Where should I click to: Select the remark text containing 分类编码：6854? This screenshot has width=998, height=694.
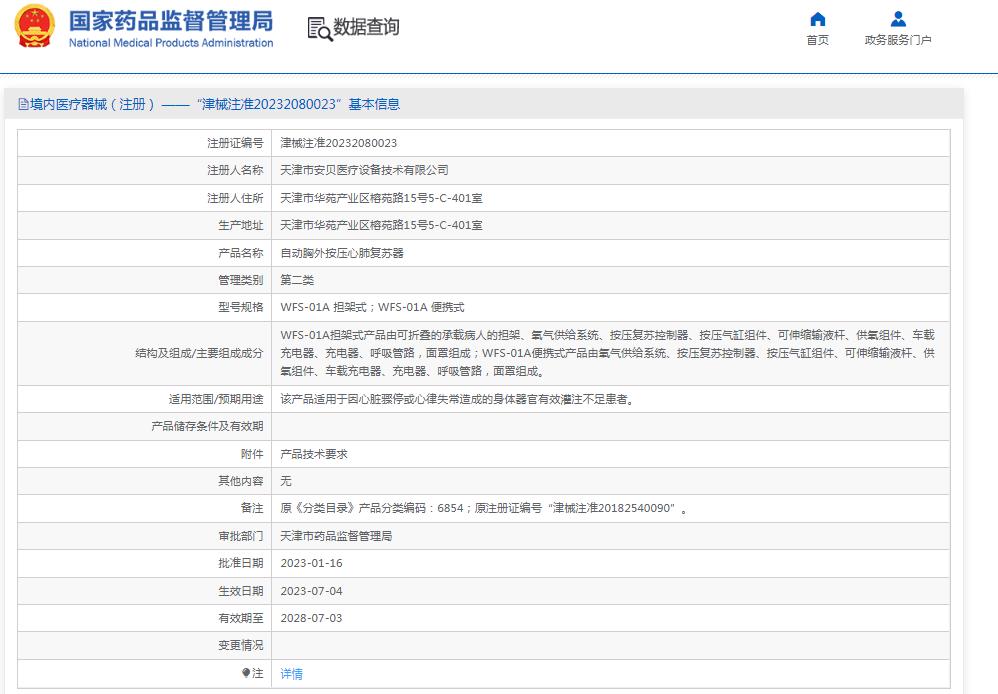click(484, 508)
